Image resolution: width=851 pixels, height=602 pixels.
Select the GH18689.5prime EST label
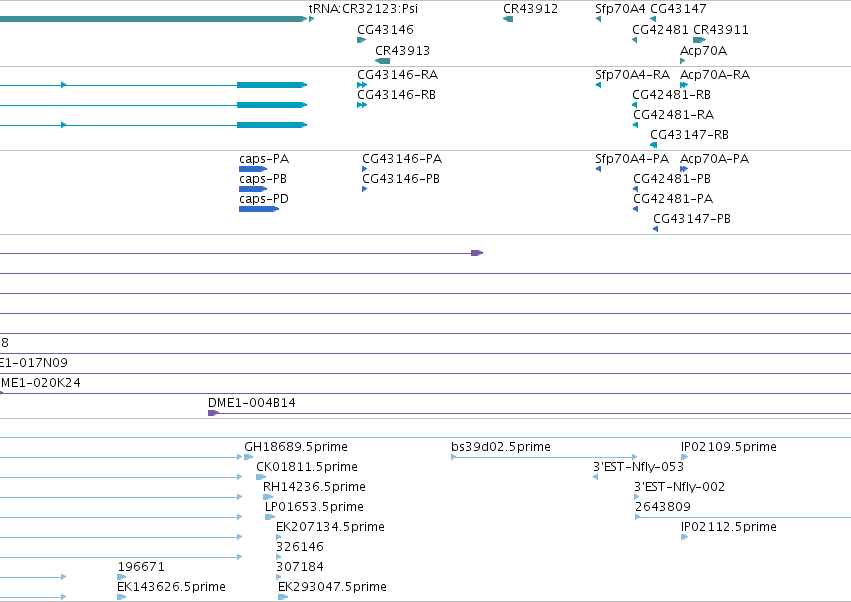296,447
